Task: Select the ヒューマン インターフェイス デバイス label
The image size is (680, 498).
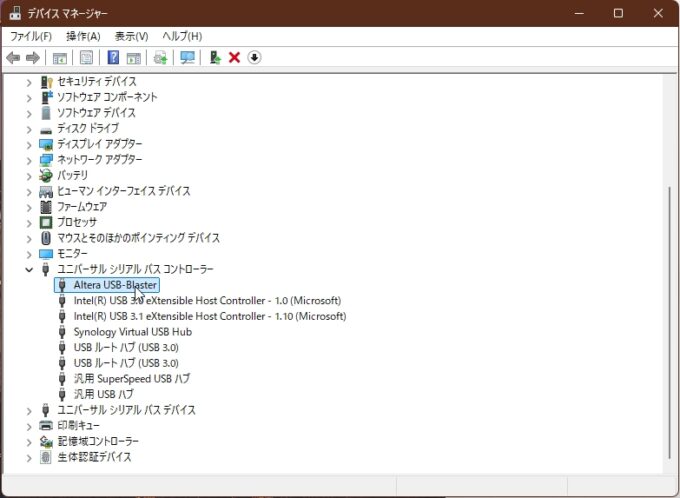Action: pyautogui.click(x=124, y=191)
